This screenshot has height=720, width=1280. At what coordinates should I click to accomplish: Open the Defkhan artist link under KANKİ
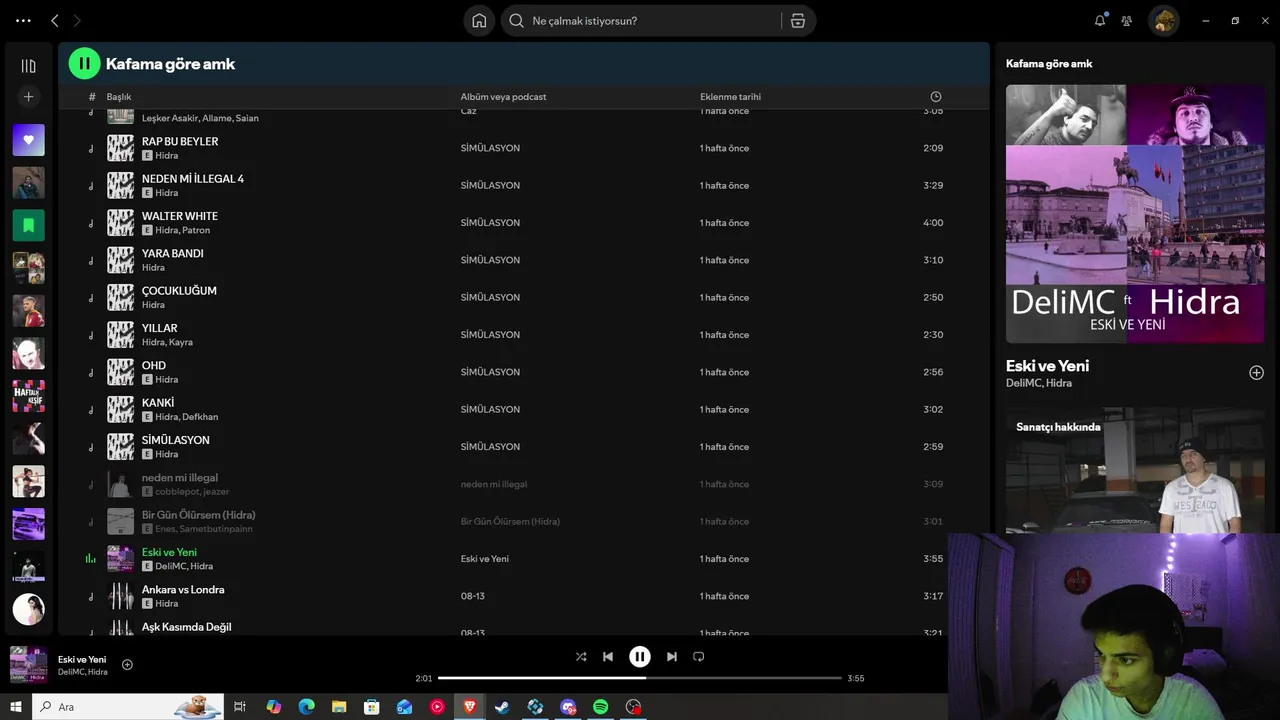point(200,417)
